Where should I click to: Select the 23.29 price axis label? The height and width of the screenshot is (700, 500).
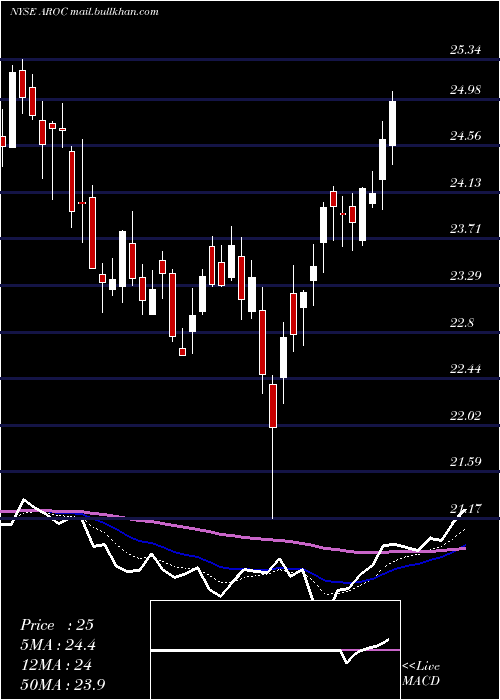(466, 276)
